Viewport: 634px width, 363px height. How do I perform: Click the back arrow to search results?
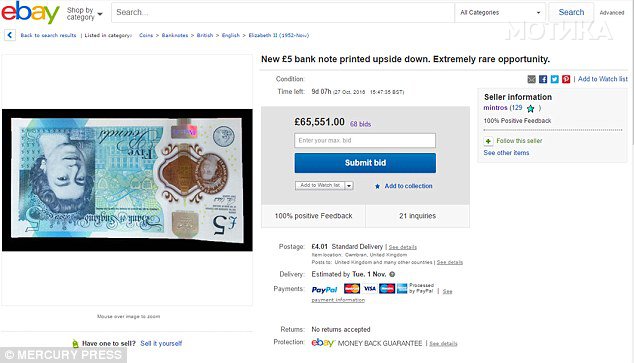coord(10,35)
